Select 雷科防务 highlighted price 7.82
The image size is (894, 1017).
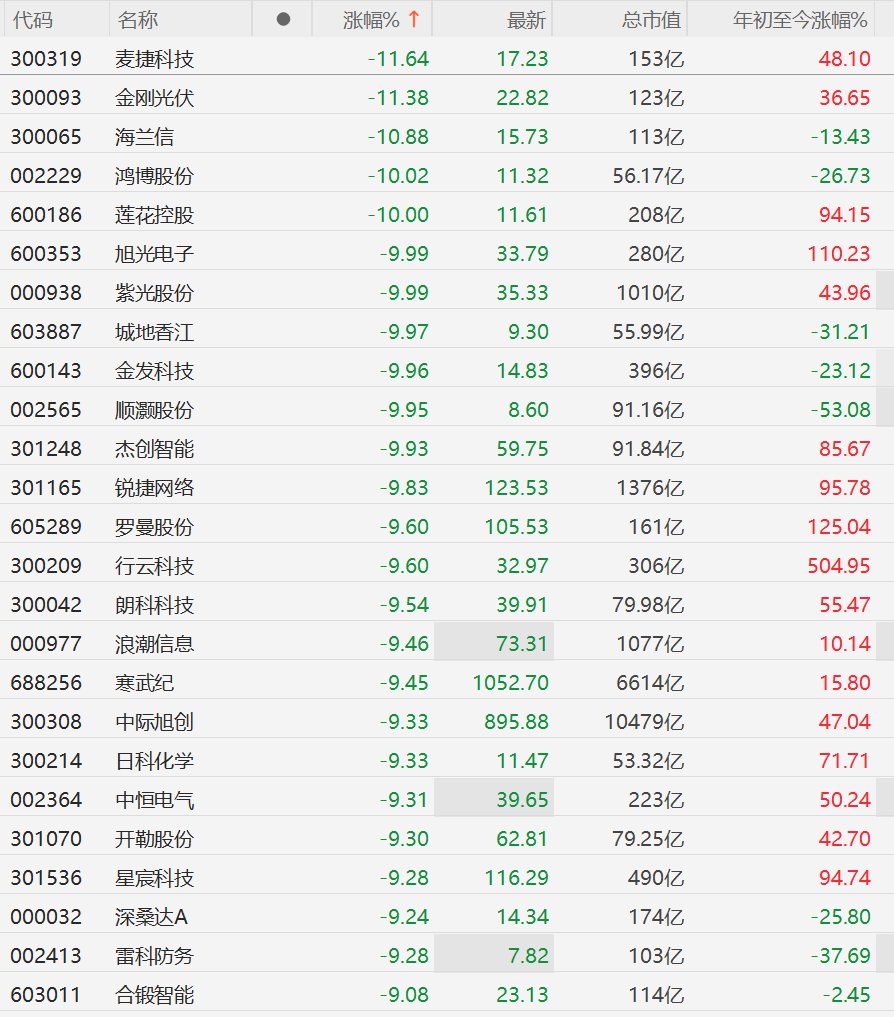[x=528, y=955]
